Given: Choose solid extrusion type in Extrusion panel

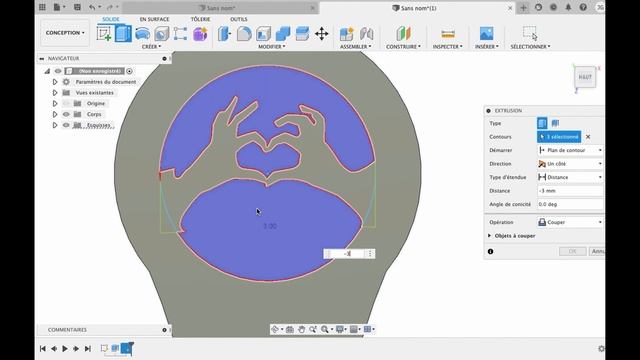Looking at the screenshot, I should point(542,123).
